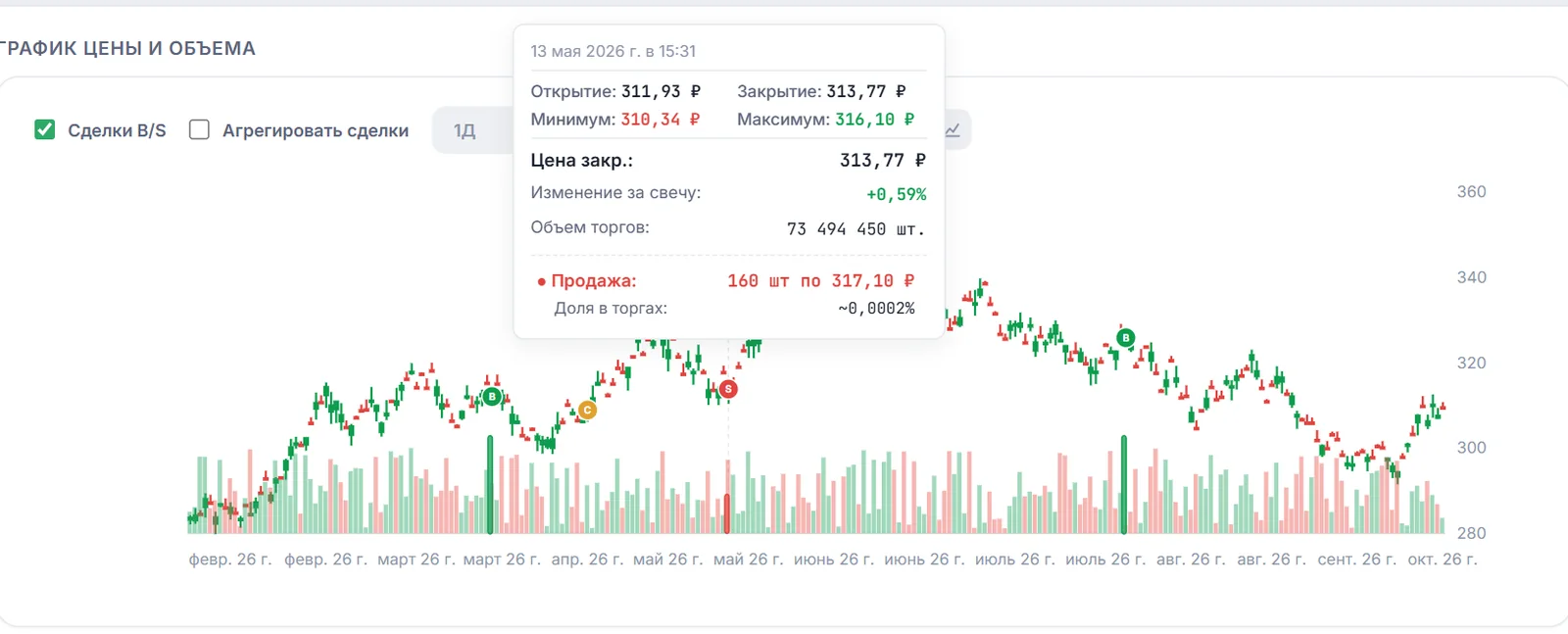Click the Минимум value 310,34 ₽
This screenshot has width=1568, height=634.
661,120
